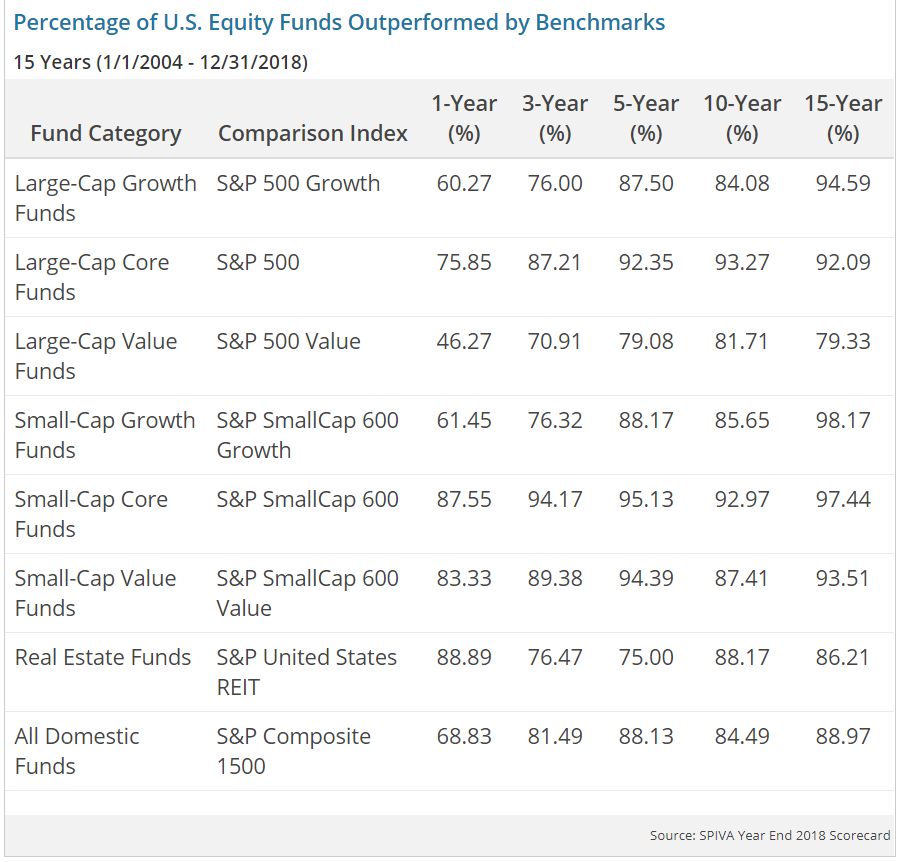Select the Small-Cap Core Funds row label
905x862 pixels.
point(92,514)
